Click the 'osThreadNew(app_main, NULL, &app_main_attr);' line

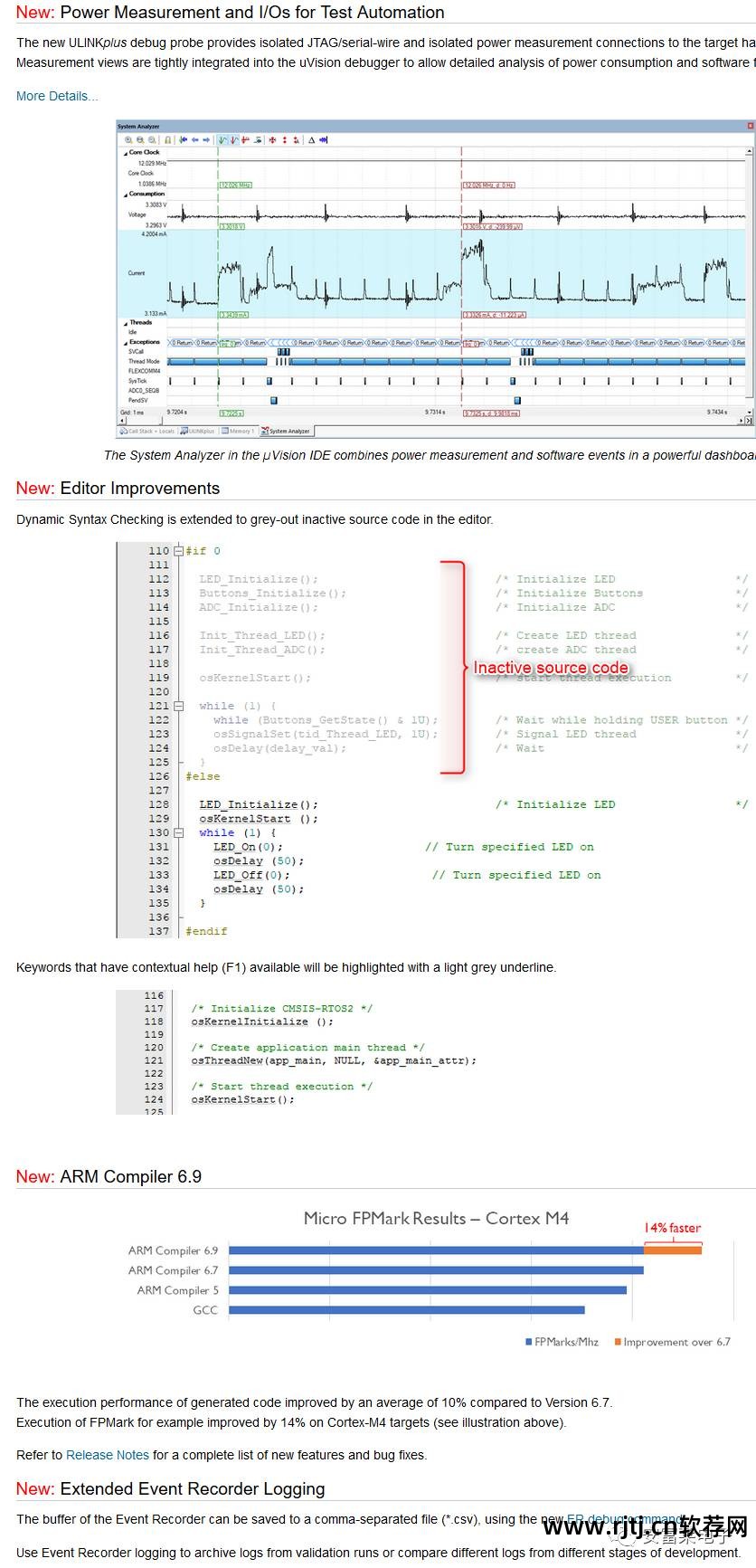coord(334,1060)
